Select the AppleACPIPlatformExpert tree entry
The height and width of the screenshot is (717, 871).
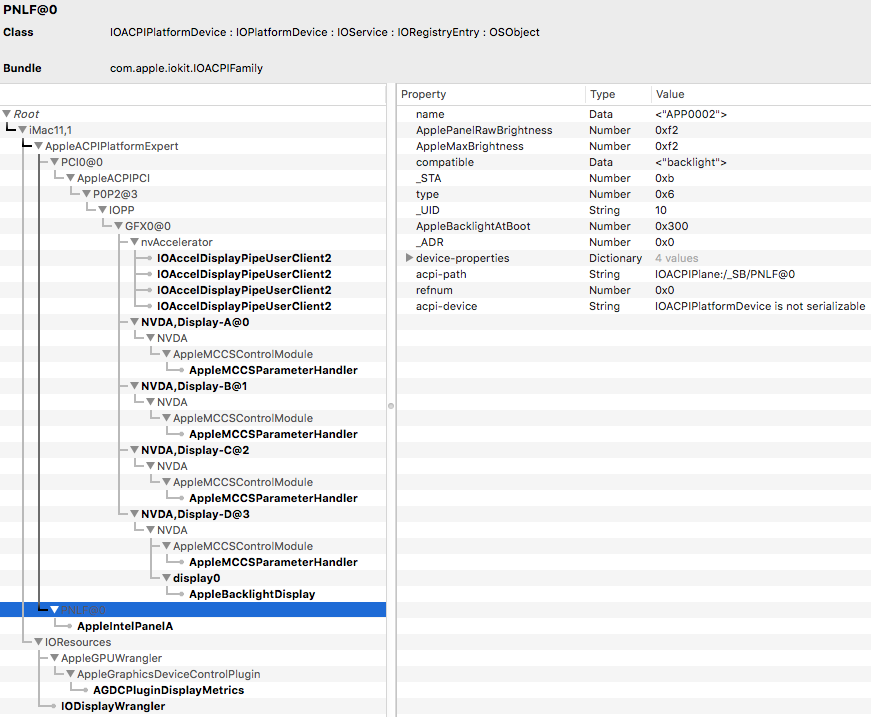click(x=112, y=146)
